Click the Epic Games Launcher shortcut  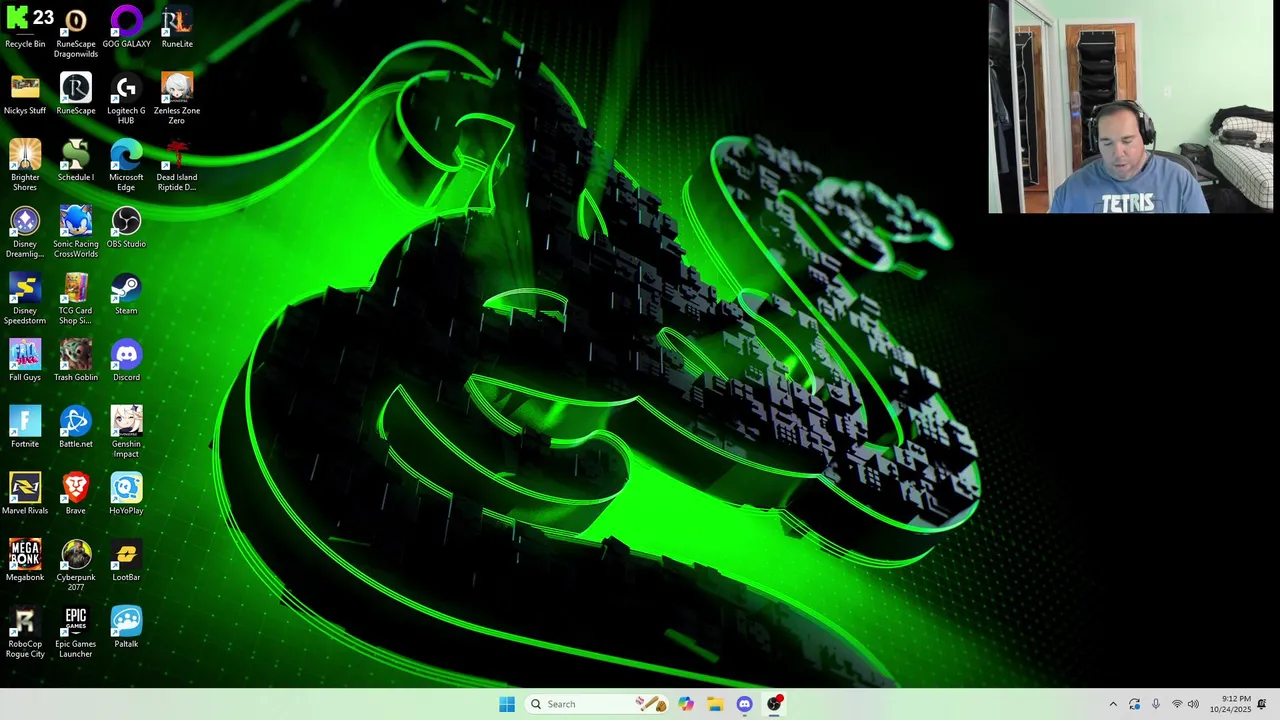coord(76,632)
